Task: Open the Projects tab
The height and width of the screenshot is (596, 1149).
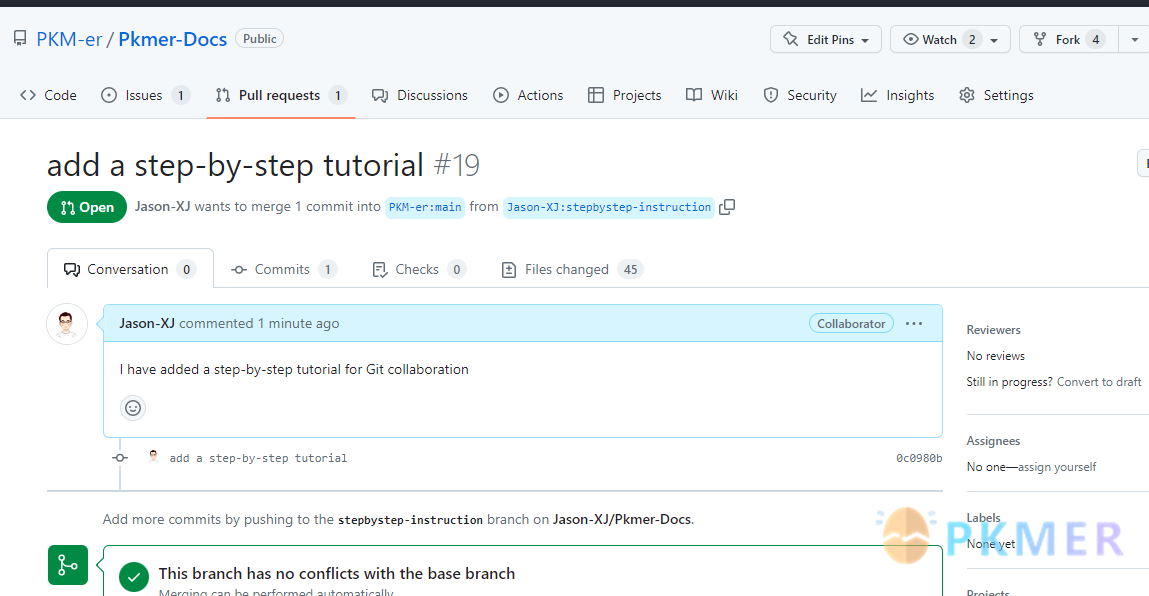Action: pos(624,95)
